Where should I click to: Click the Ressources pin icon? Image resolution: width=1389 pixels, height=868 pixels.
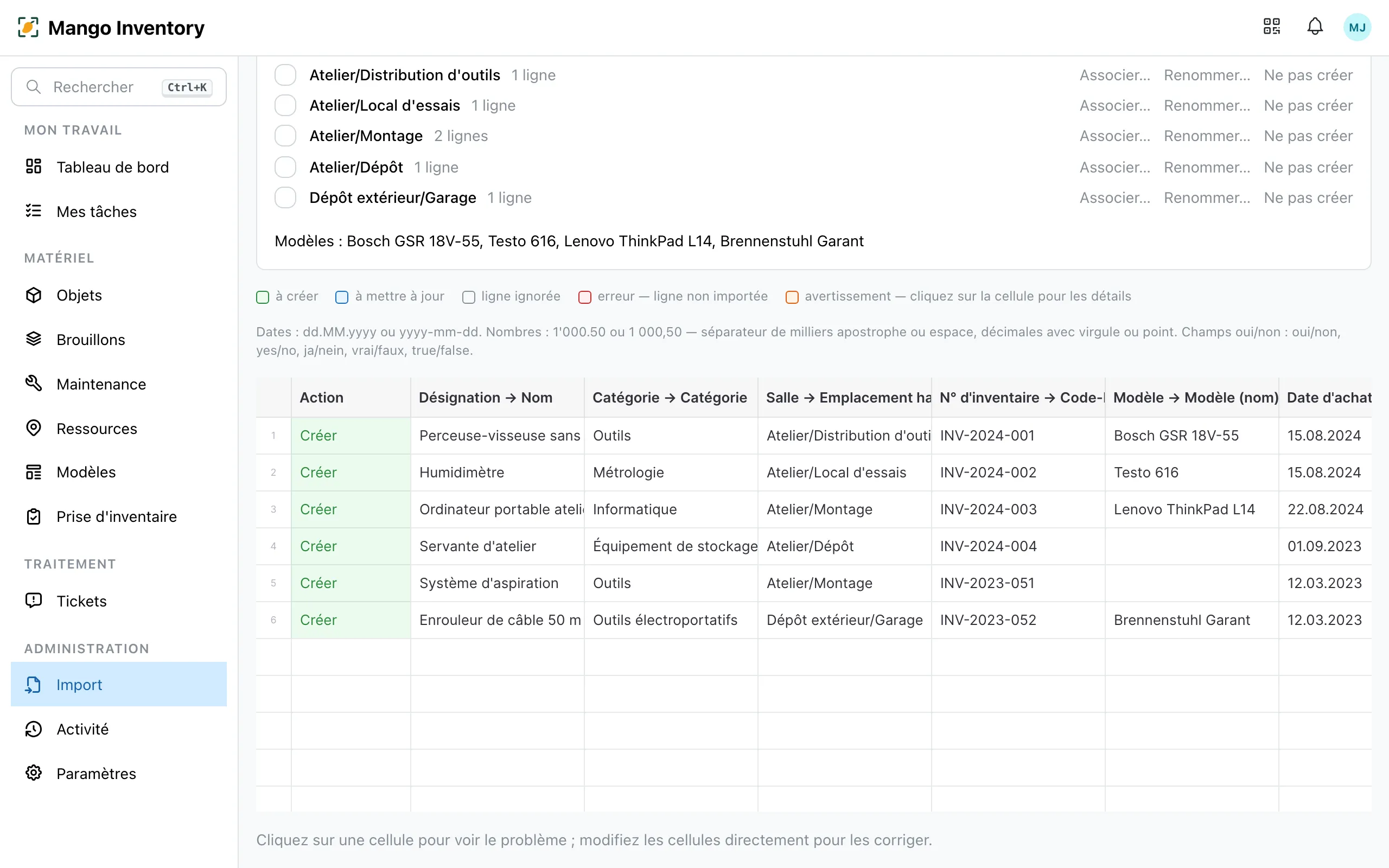34,427
